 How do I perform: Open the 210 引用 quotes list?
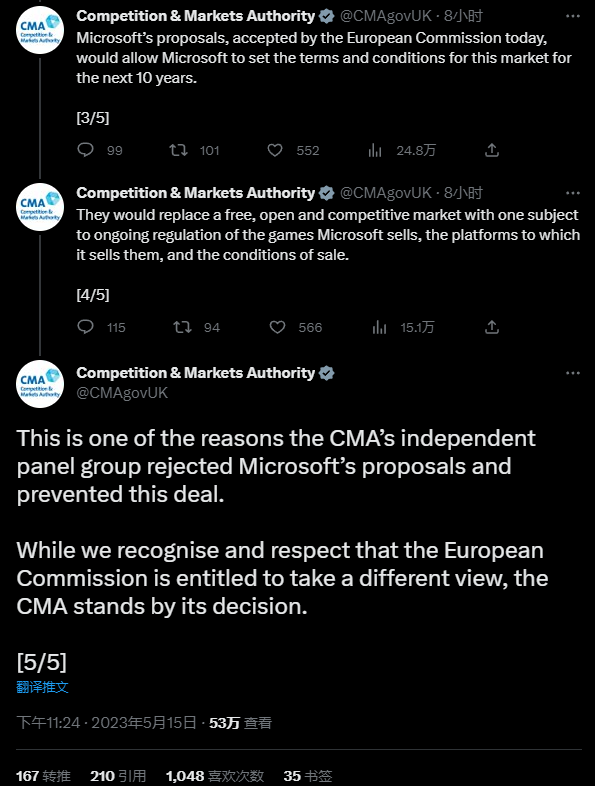(118, 776)
